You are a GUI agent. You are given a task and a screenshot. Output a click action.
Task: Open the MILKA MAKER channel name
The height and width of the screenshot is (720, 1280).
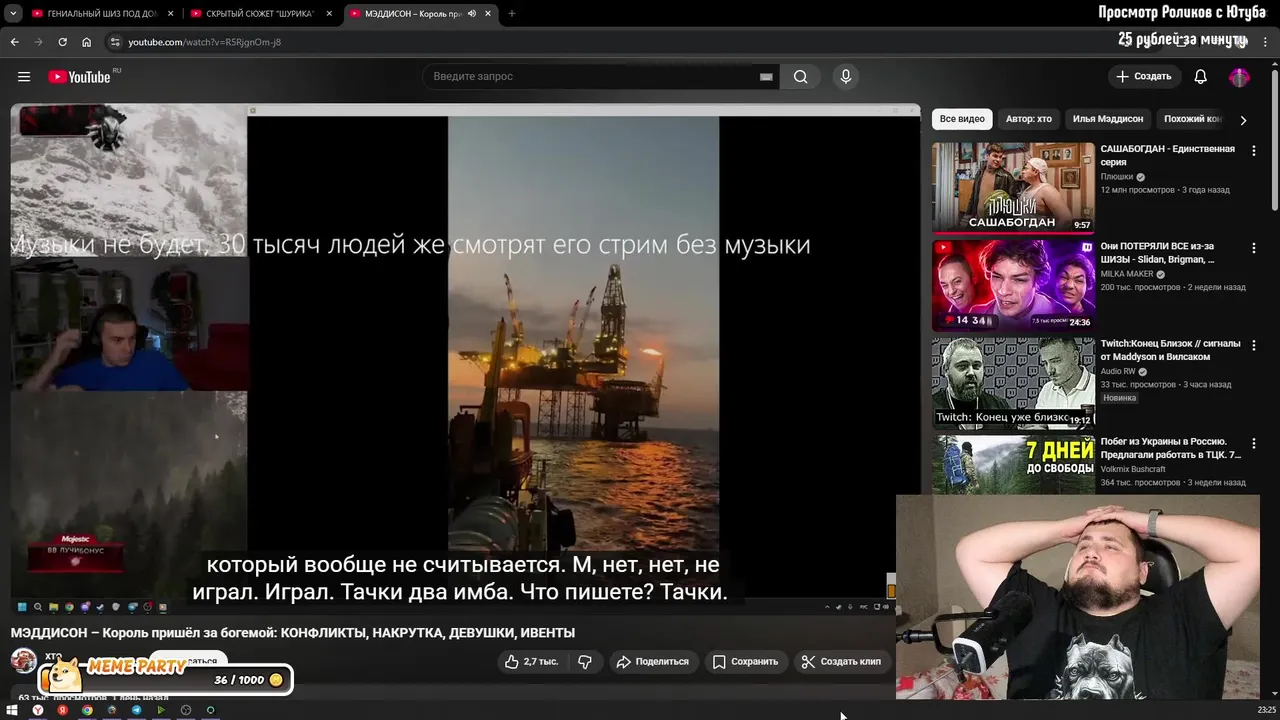coord(1127,274)
